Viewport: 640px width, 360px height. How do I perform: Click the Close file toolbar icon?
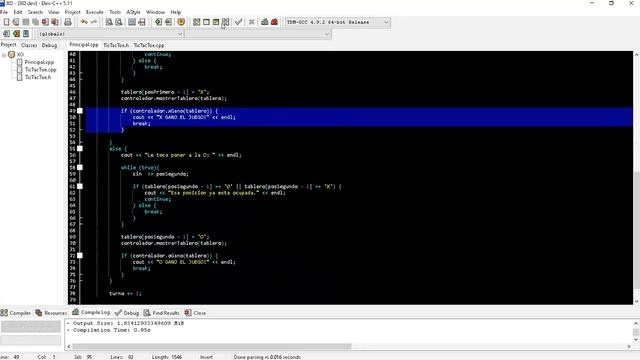pyautogui.click(x=45, y=22)
